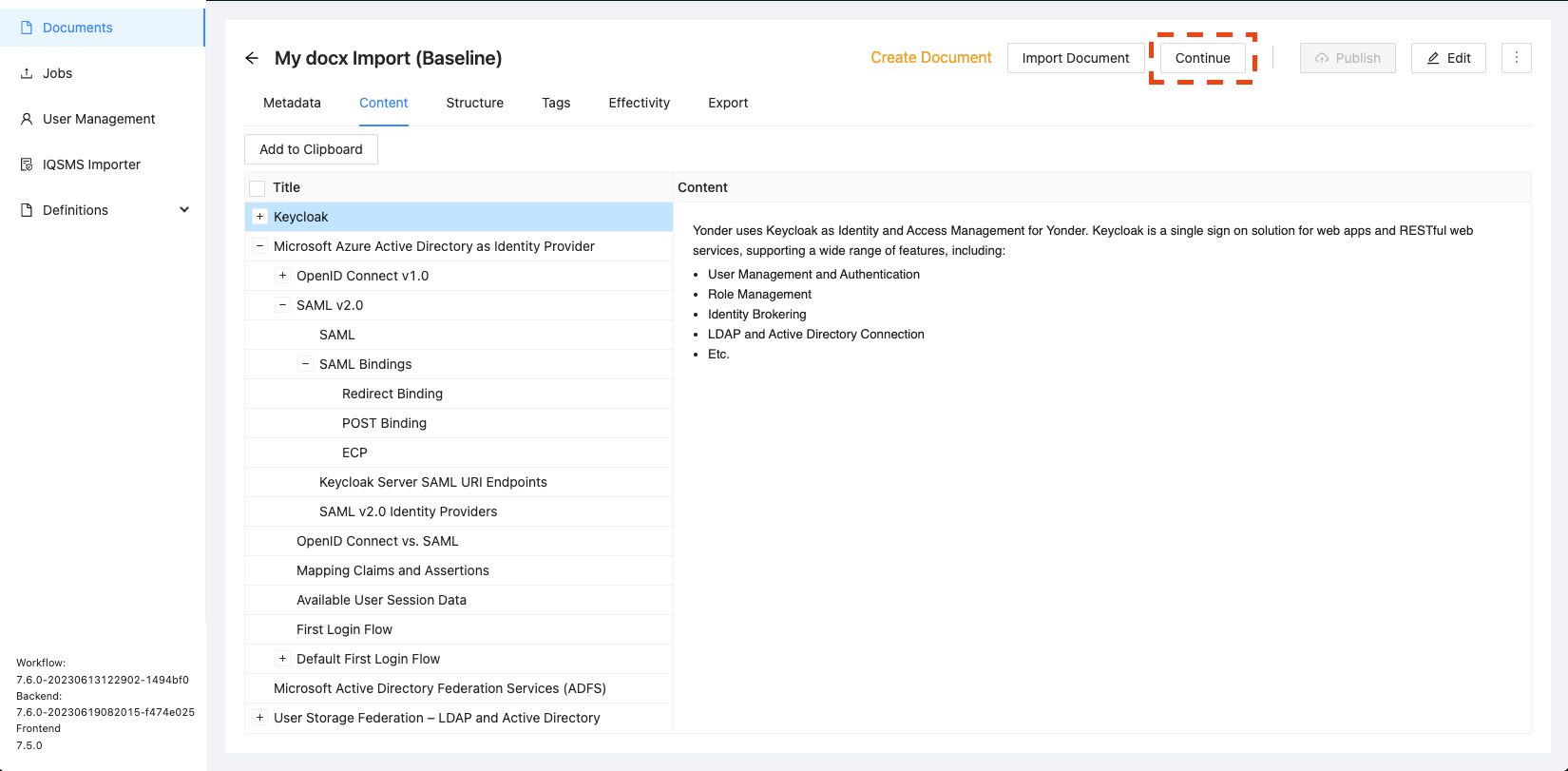Click the Definitions document icon

27,210
